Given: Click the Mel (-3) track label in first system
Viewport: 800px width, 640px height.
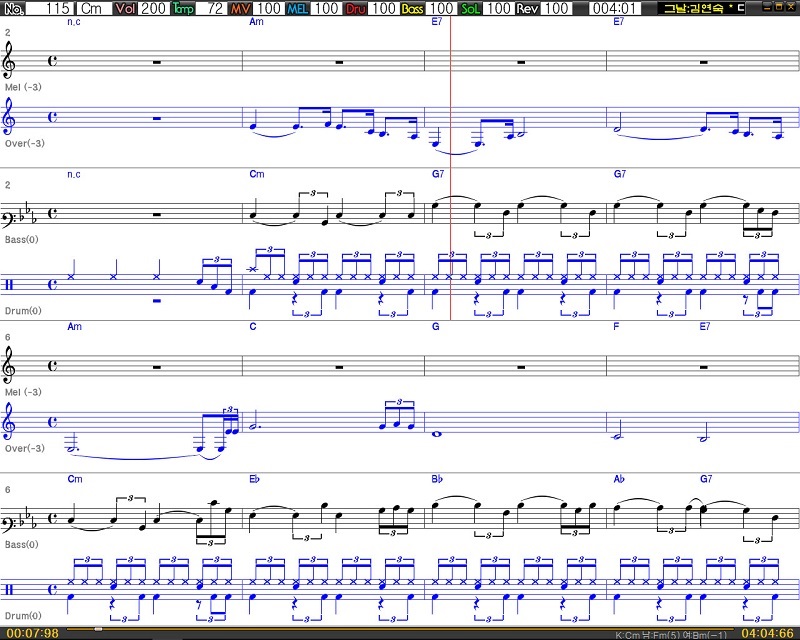Looking at the screenshot, I should (23, 87).
